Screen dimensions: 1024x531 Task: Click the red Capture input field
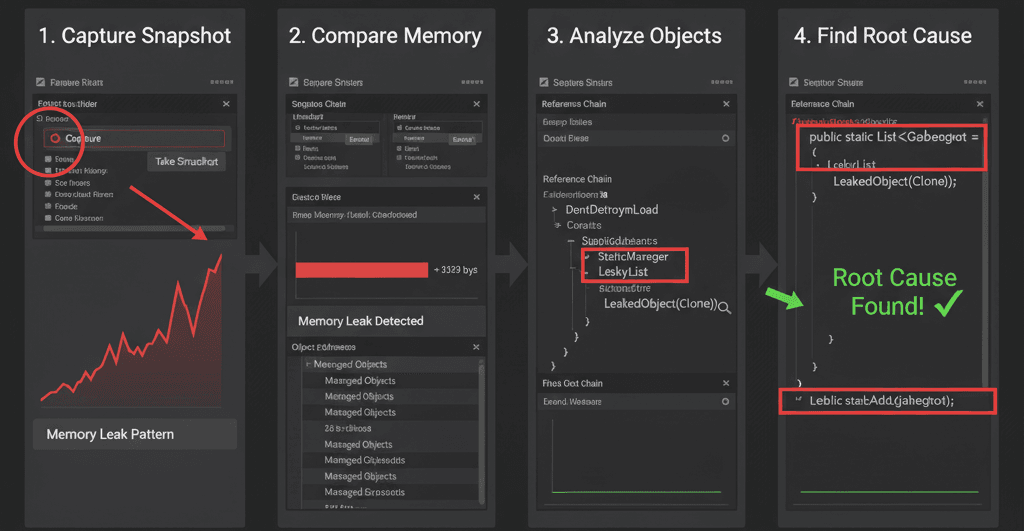tap(134, 138)
